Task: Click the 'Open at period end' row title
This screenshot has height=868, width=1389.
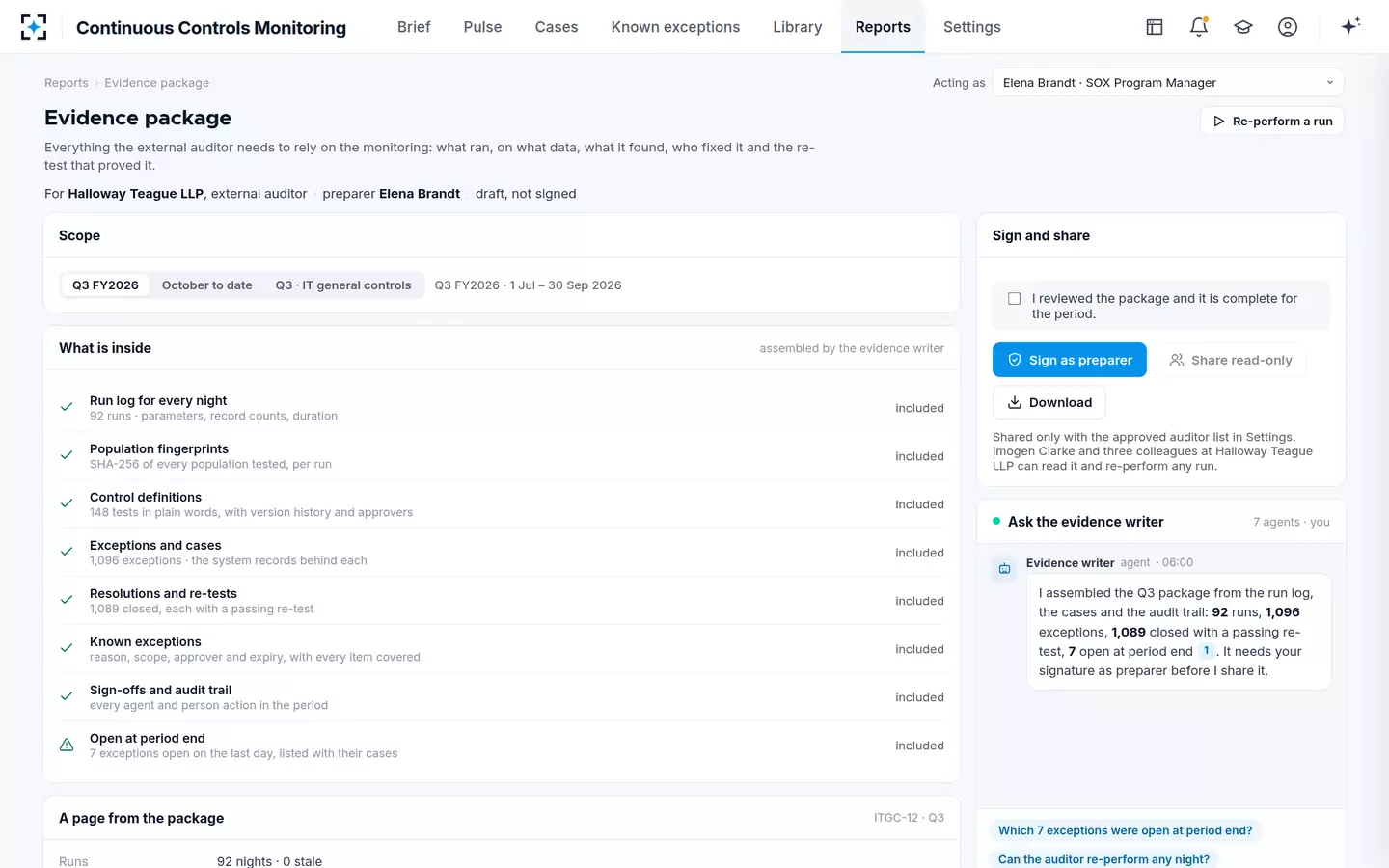Action: pyautogui.click(x=148, y=738)
